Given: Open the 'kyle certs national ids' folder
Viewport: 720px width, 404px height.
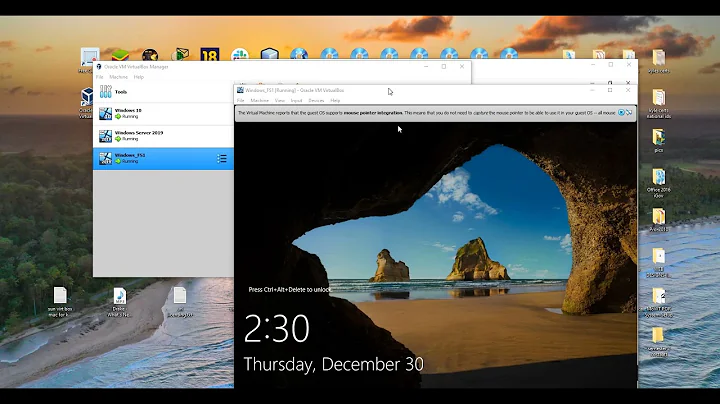Looking at the screenshot, I should (658, 104).
